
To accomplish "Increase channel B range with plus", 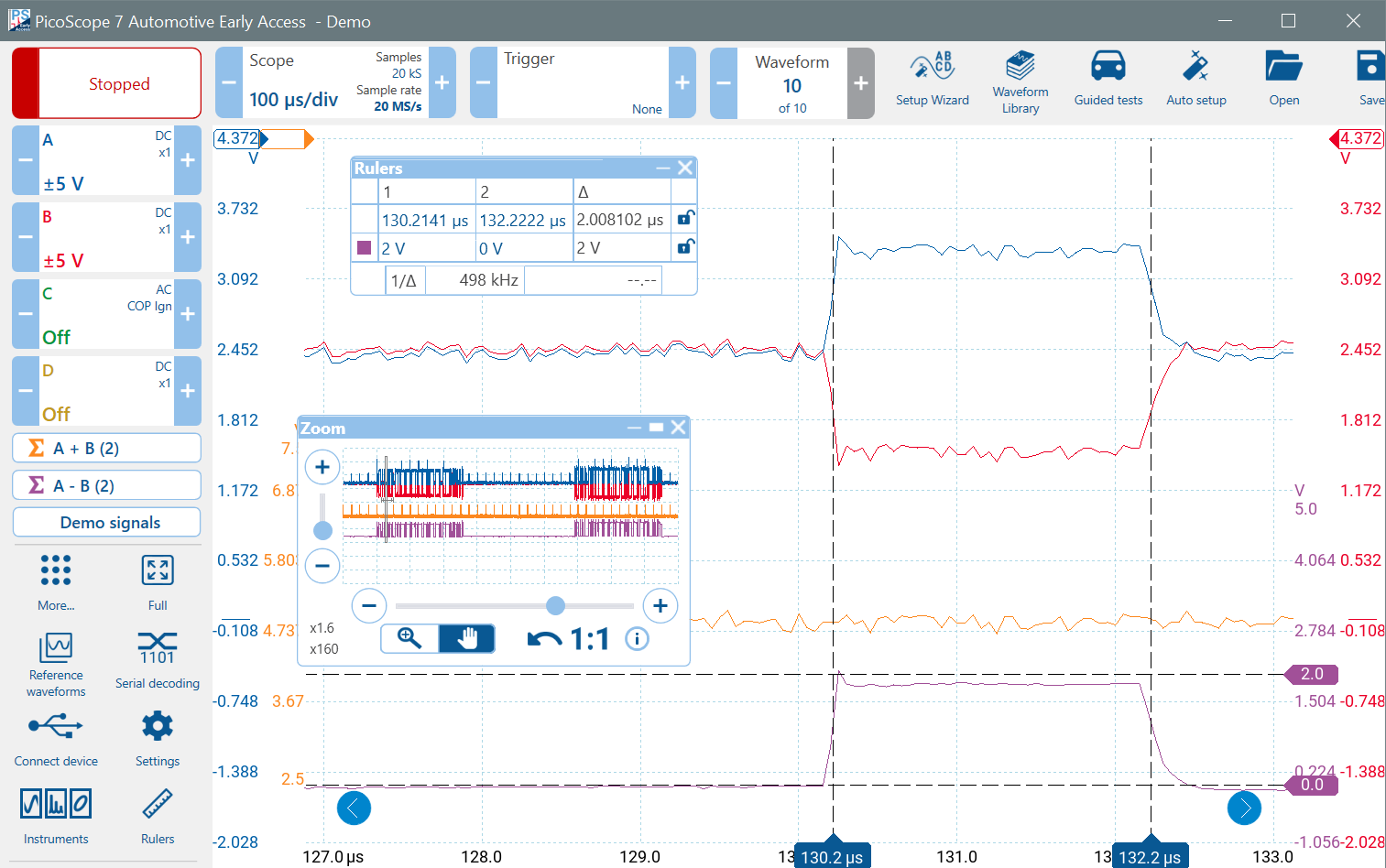I will click(x=188, y=237).
